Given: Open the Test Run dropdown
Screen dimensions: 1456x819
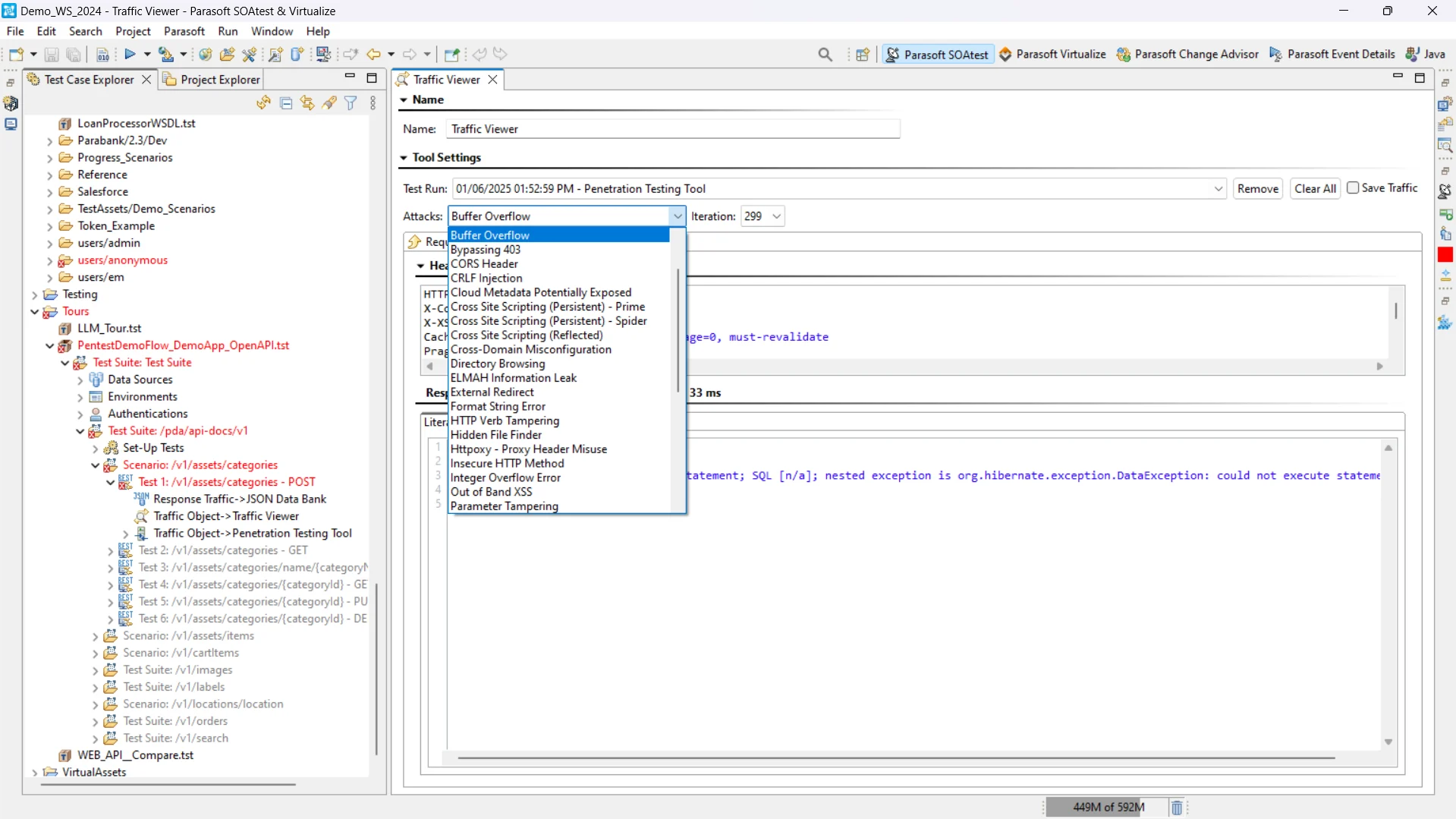Looking at the screenshot, I should [1218, 189].
